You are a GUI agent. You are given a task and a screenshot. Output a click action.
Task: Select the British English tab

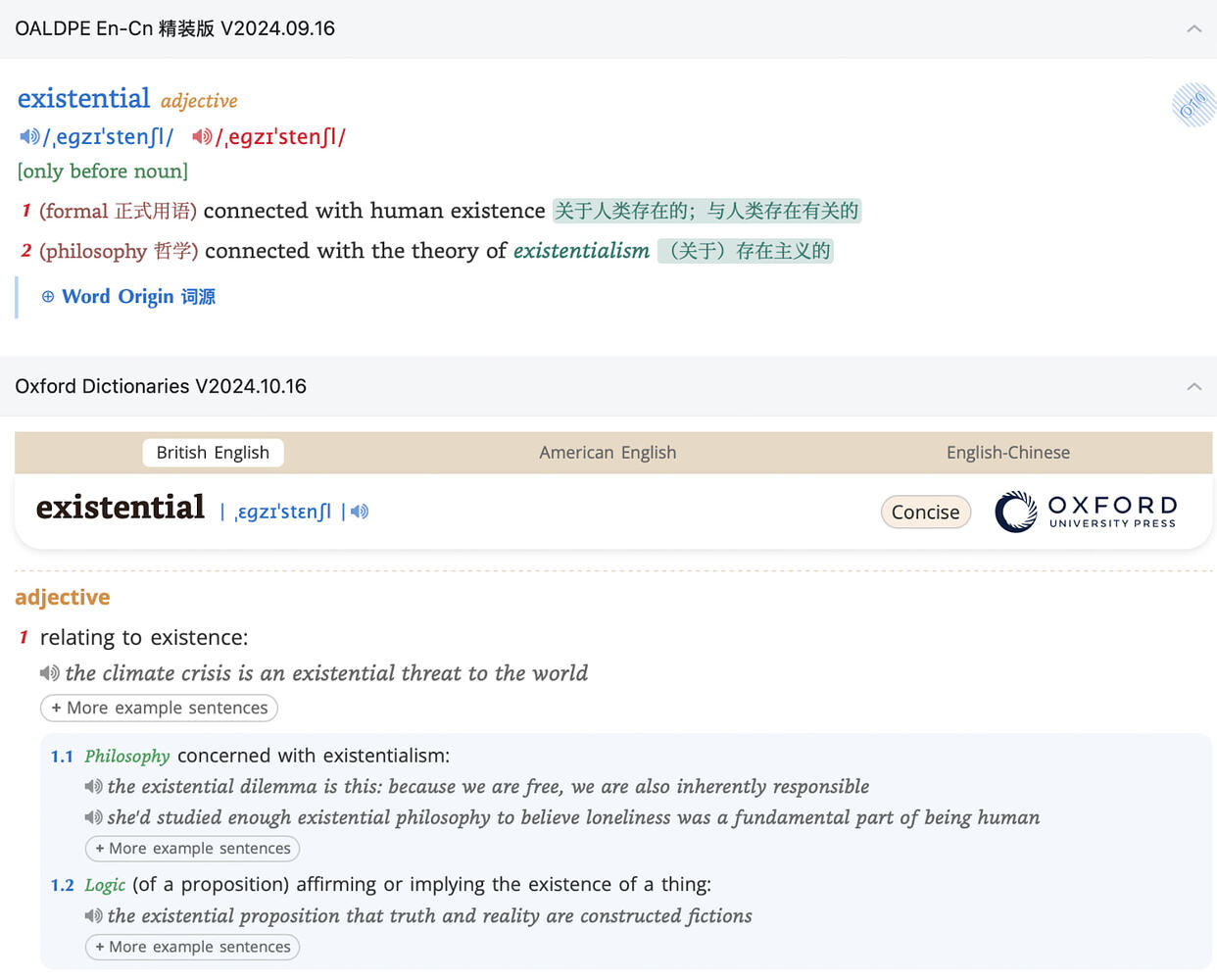coord(213,452)
